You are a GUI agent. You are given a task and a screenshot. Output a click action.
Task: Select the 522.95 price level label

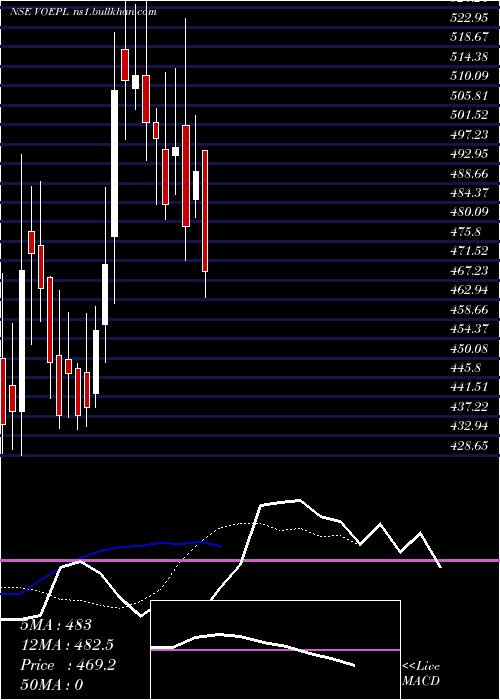click(x=469, y=18)
